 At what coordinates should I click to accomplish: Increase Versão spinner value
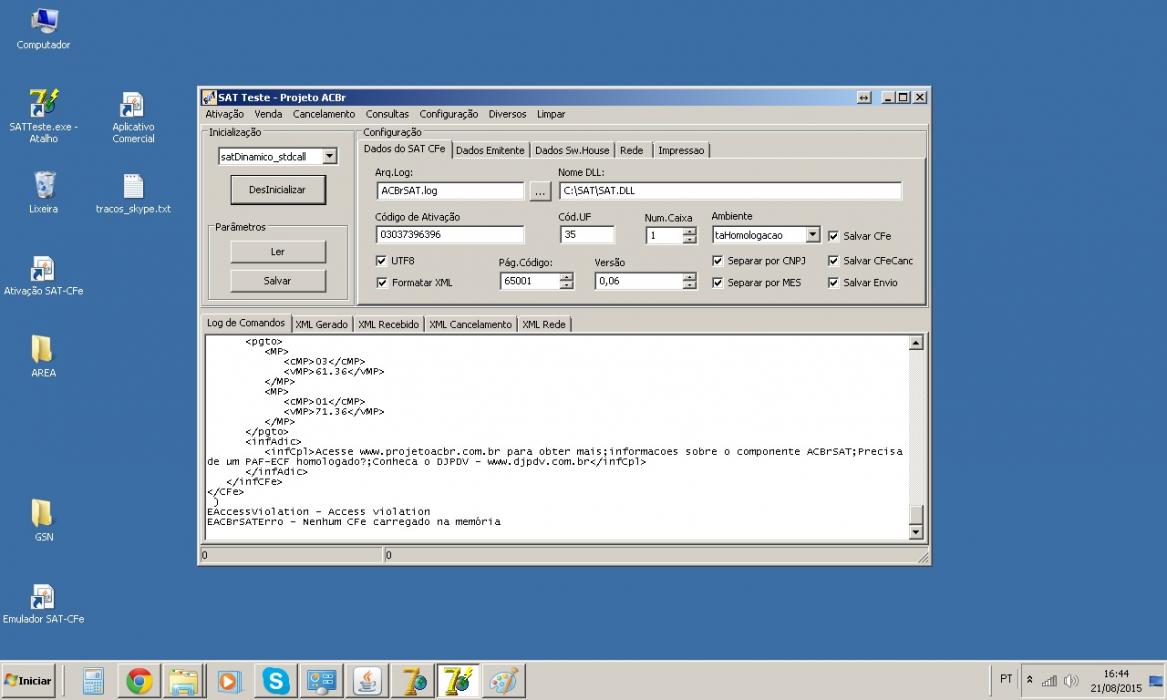tap(690, 277)
